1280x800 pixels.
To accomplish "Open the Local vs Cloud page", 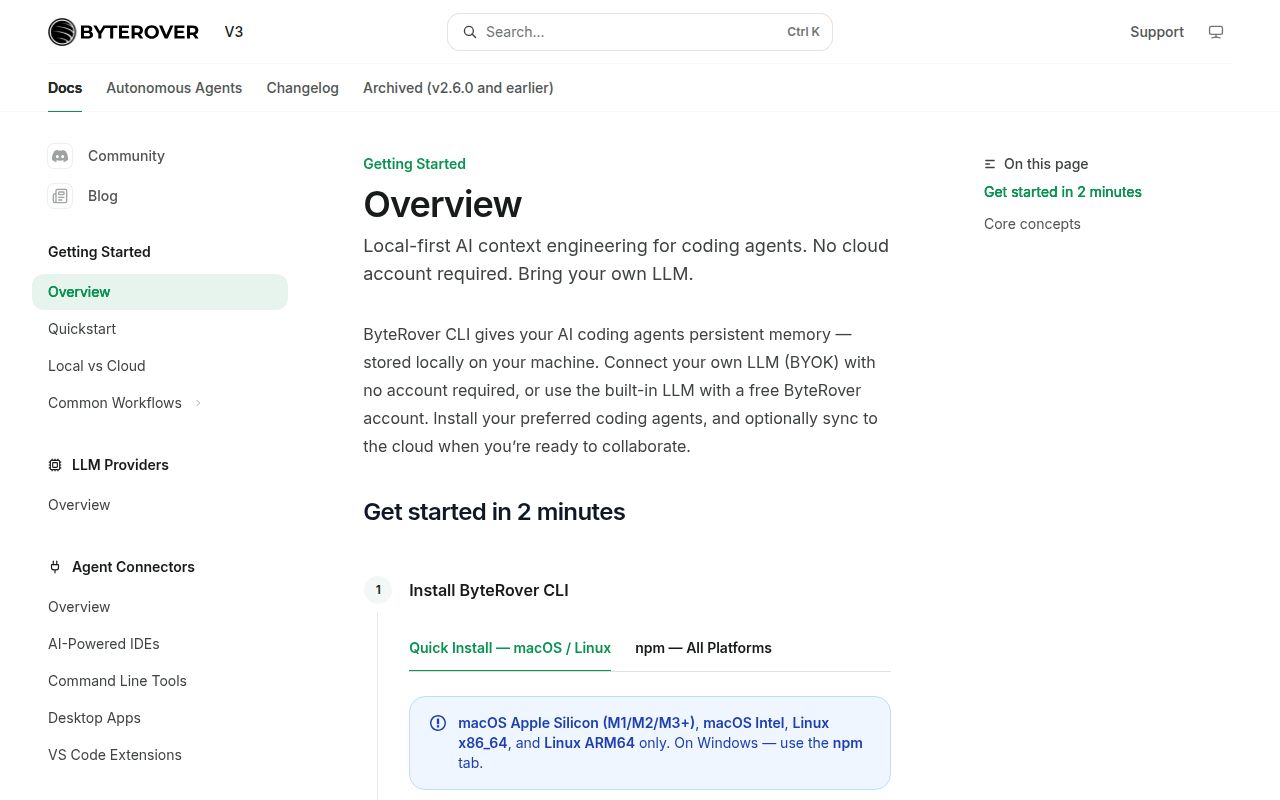I will point(97,366).
